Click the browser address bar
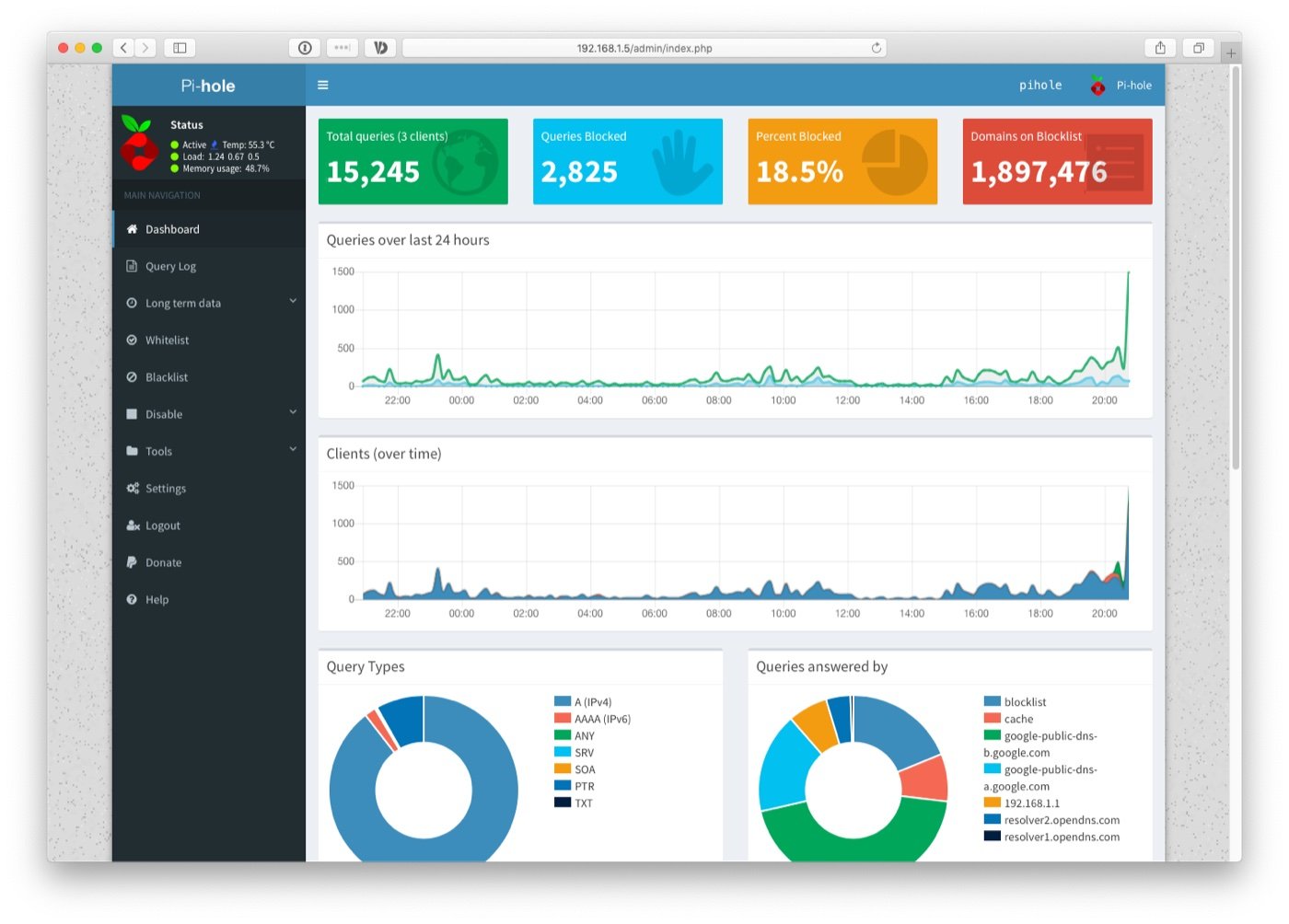 coord(644,48)
